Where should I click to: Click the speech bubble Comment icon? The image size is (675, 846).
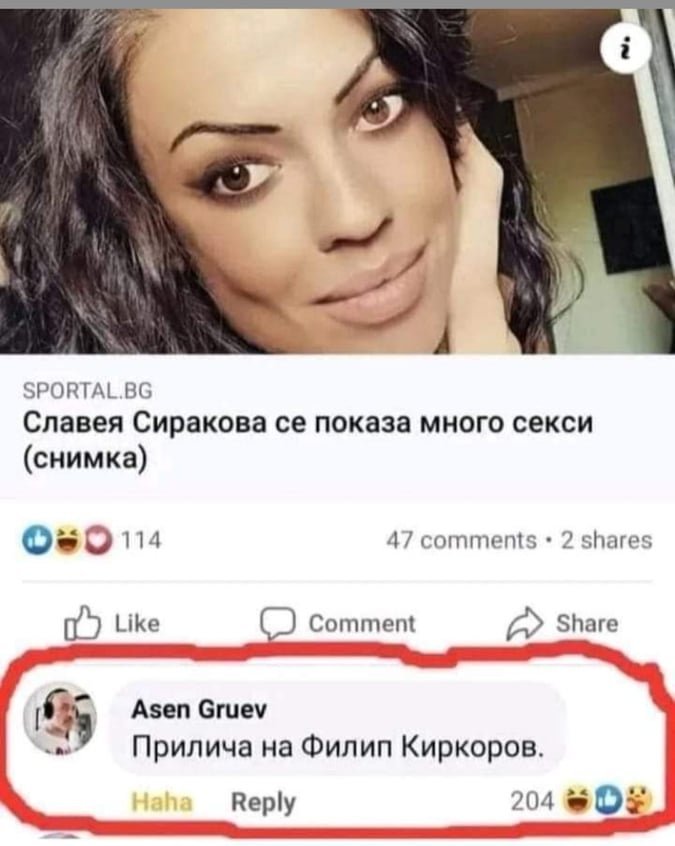click(278, 624)
